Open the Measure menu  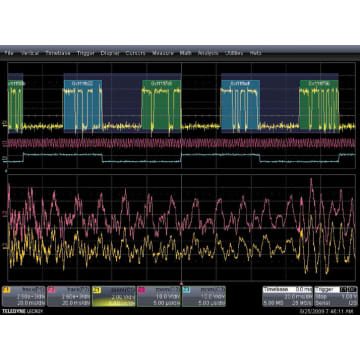click(x=163, y=53)
